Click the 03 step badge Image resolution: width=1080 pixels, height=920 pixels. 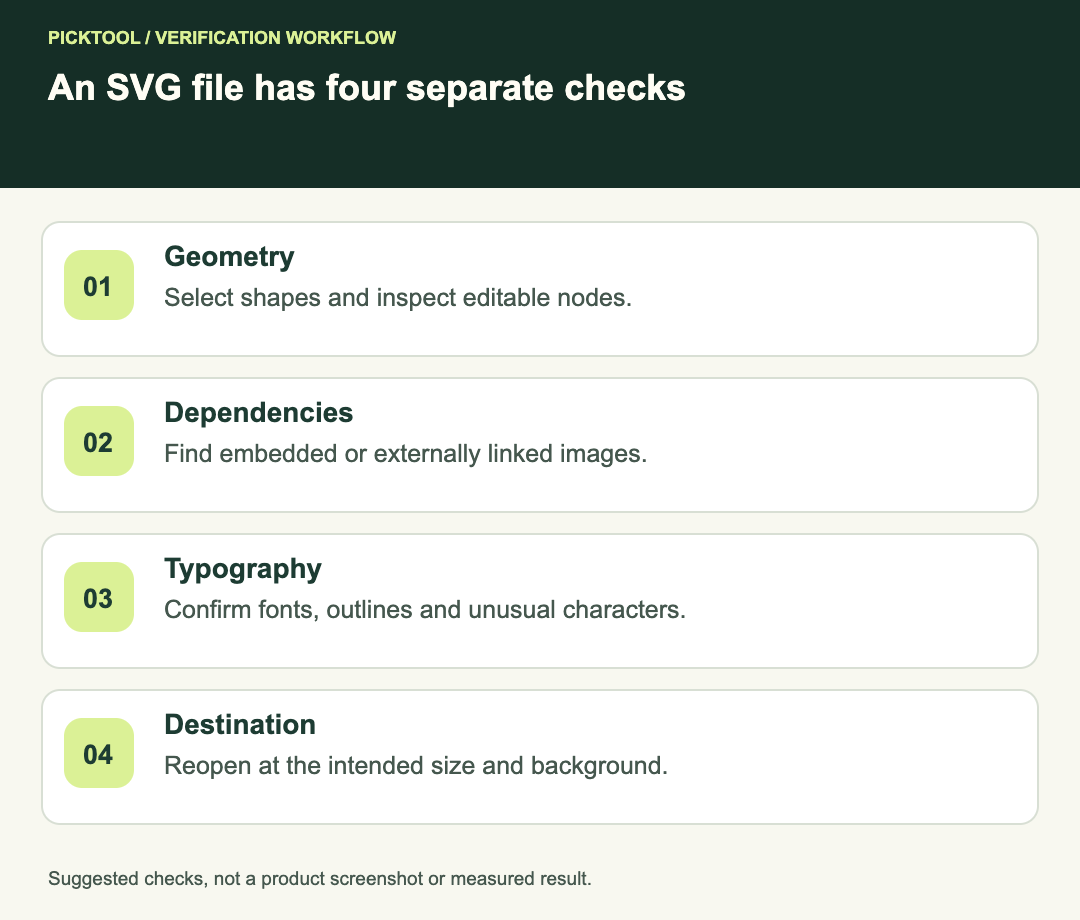pyautogui.click(x=98, y=597)
